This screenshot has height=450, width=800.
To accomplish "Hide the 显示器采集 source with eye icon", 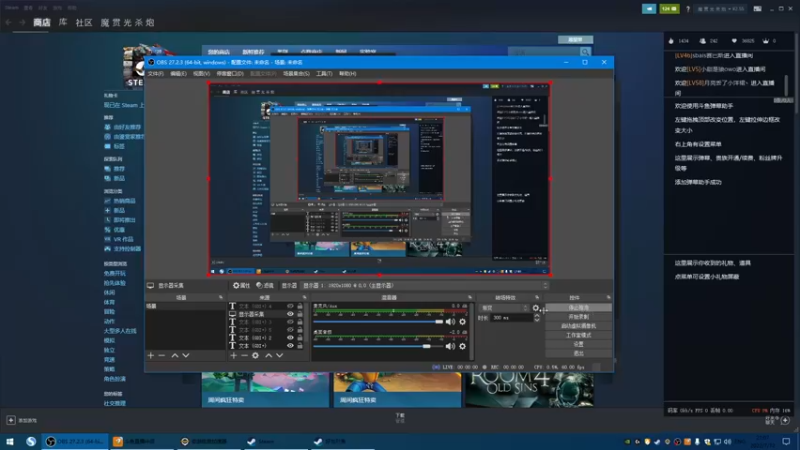I will [290, 314].
